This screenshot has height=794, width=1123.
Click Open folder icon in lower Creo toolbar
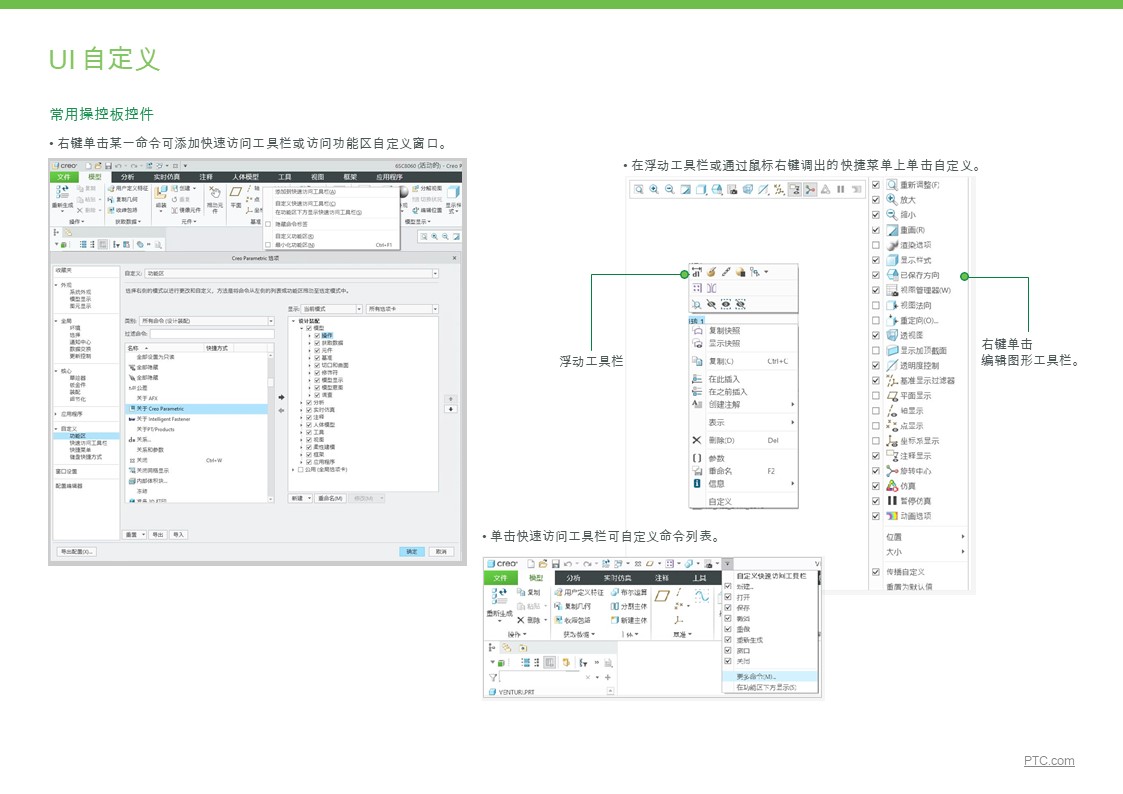543,564
